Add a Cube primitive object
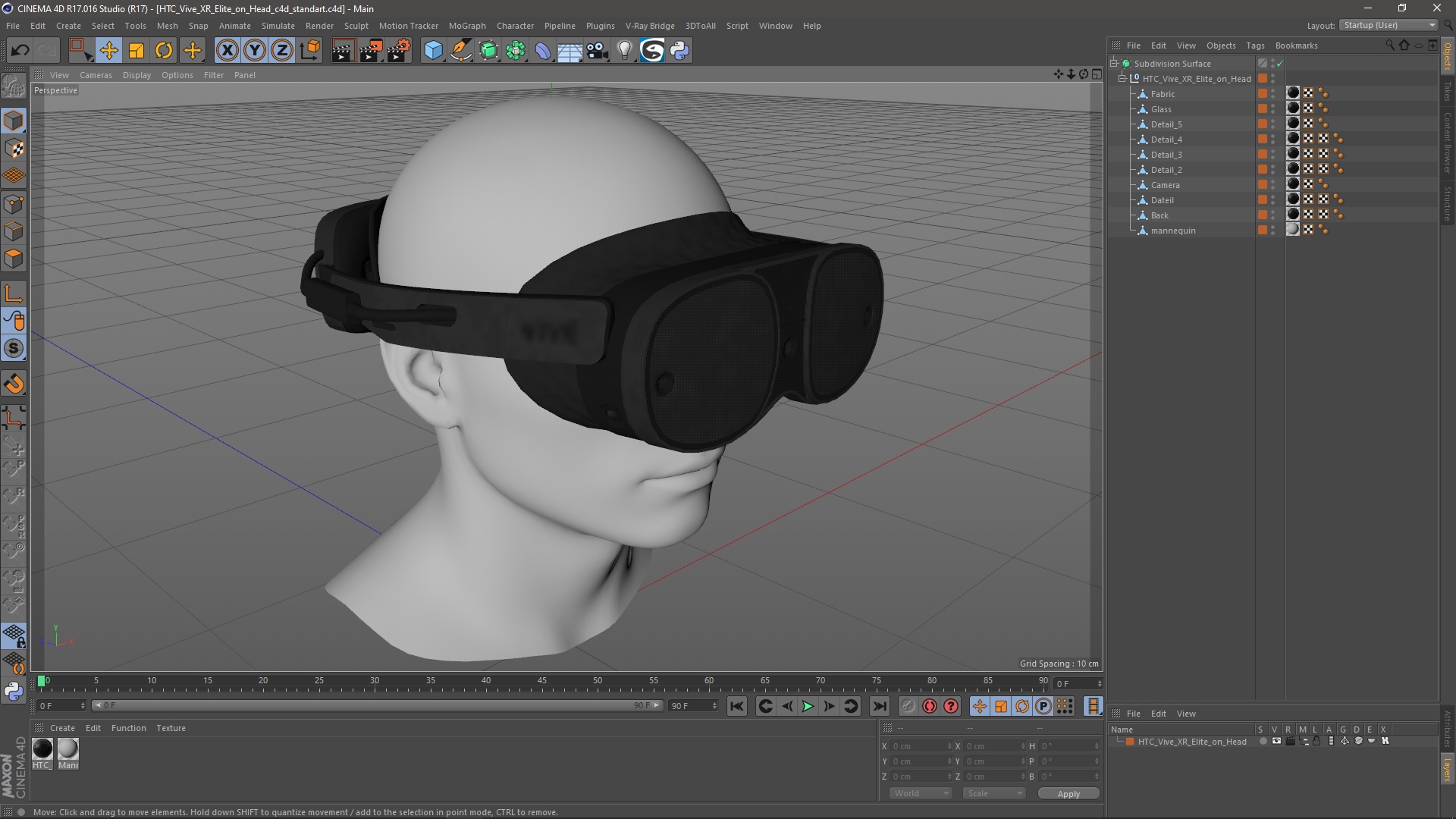This screenshot has width=1456, height=819. tap(433, 51)
